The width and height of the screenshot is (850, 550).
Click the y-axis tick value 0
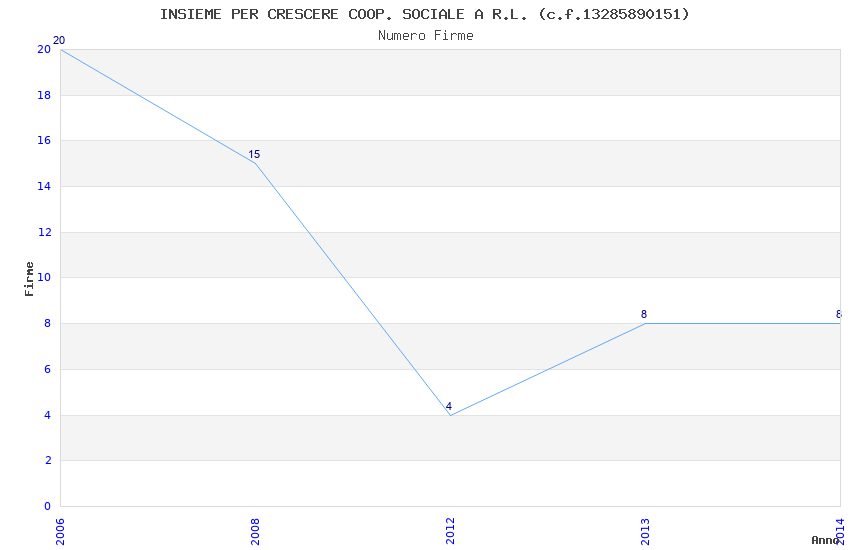(48, 507)
